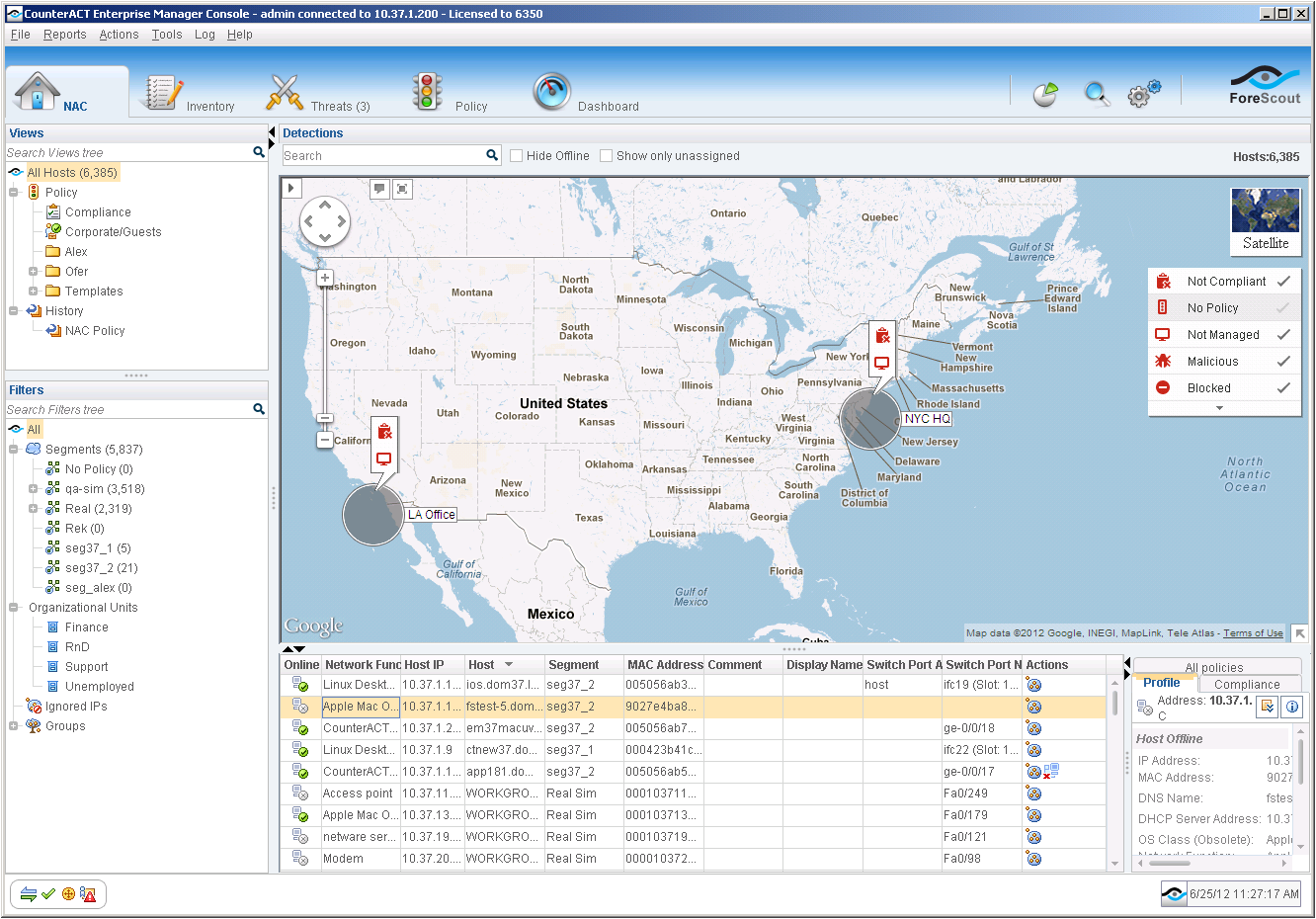Image resolution: width=1316 pixels, height=919 pixels.
Task: Select Compliance in the Views tree
Action: (98, 211)
